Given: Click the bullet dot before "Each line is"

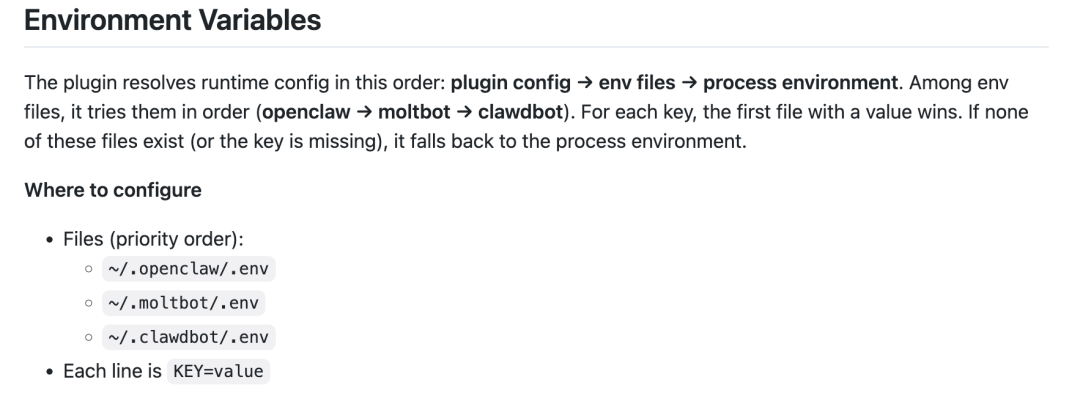Looking at the screenshot, I should [x=48, y=371].
